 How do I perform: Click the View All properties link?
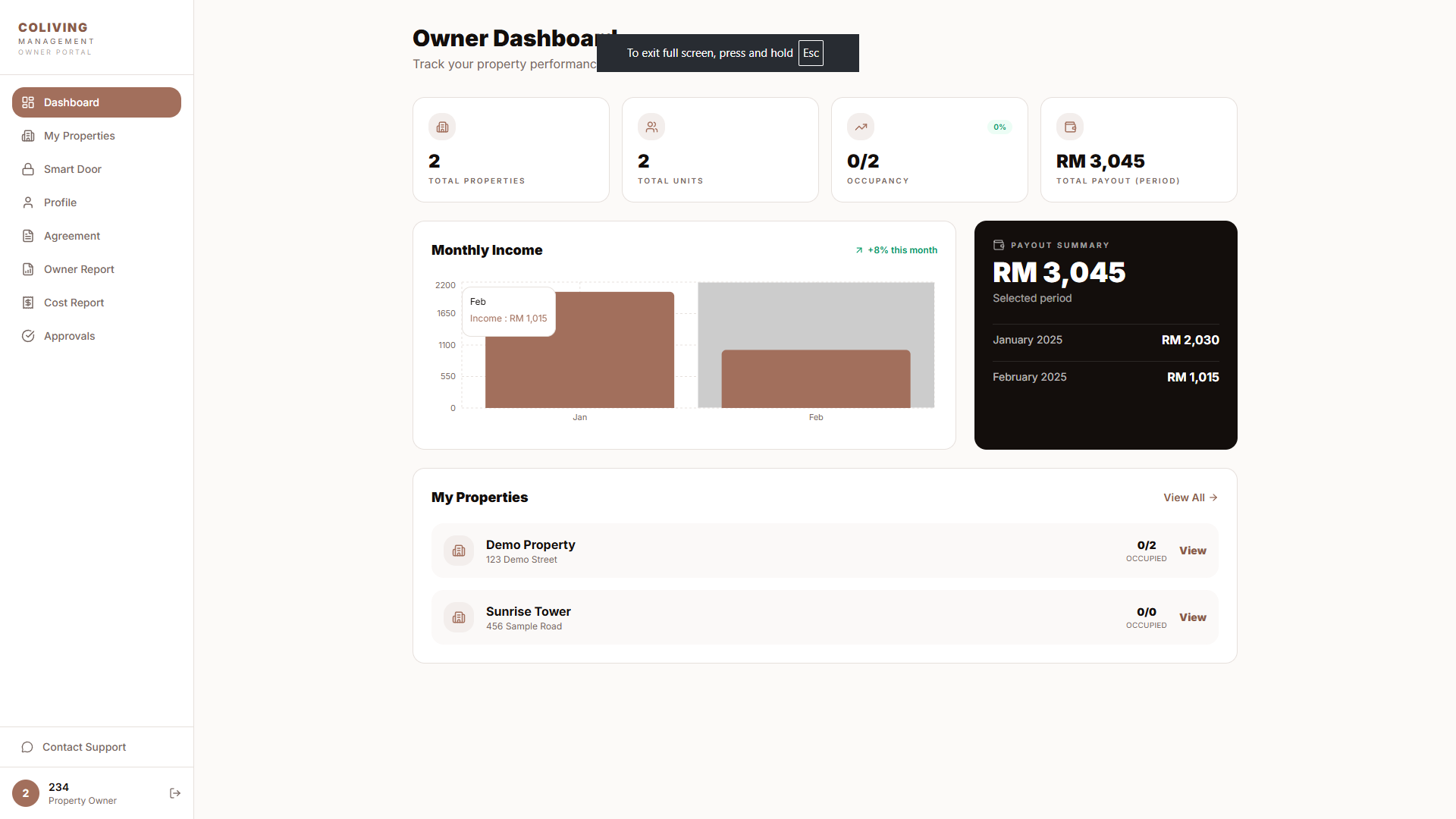point(1190,497)
